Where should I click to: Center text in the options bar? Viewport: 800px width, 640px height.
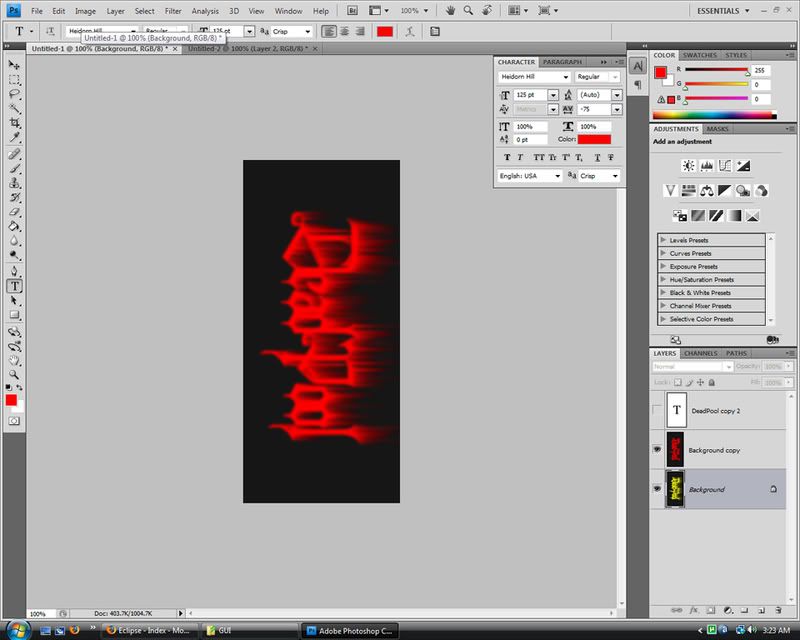point(344,32)
